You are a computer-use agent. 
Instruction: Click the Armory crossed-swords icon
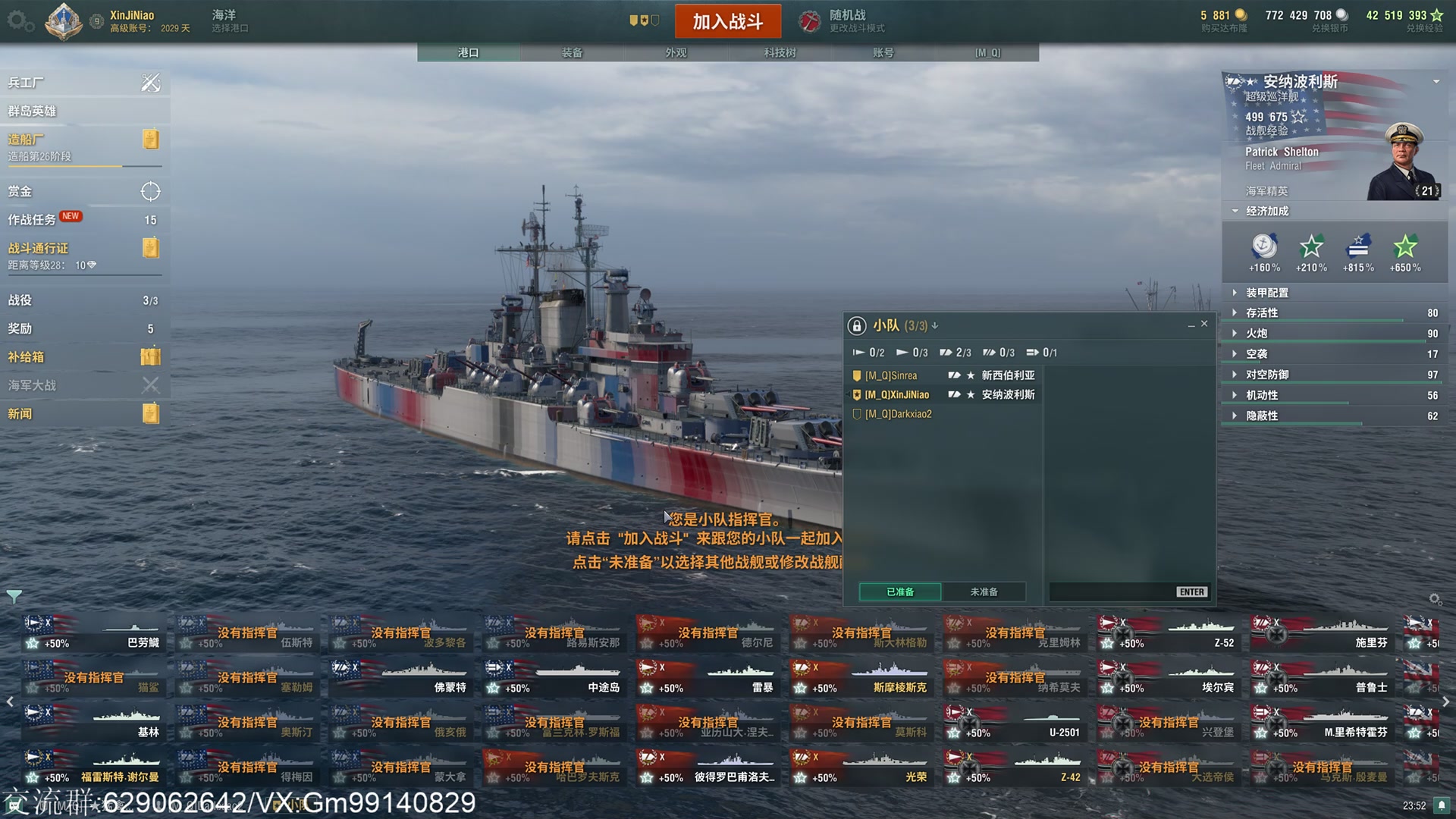[150, 83]
